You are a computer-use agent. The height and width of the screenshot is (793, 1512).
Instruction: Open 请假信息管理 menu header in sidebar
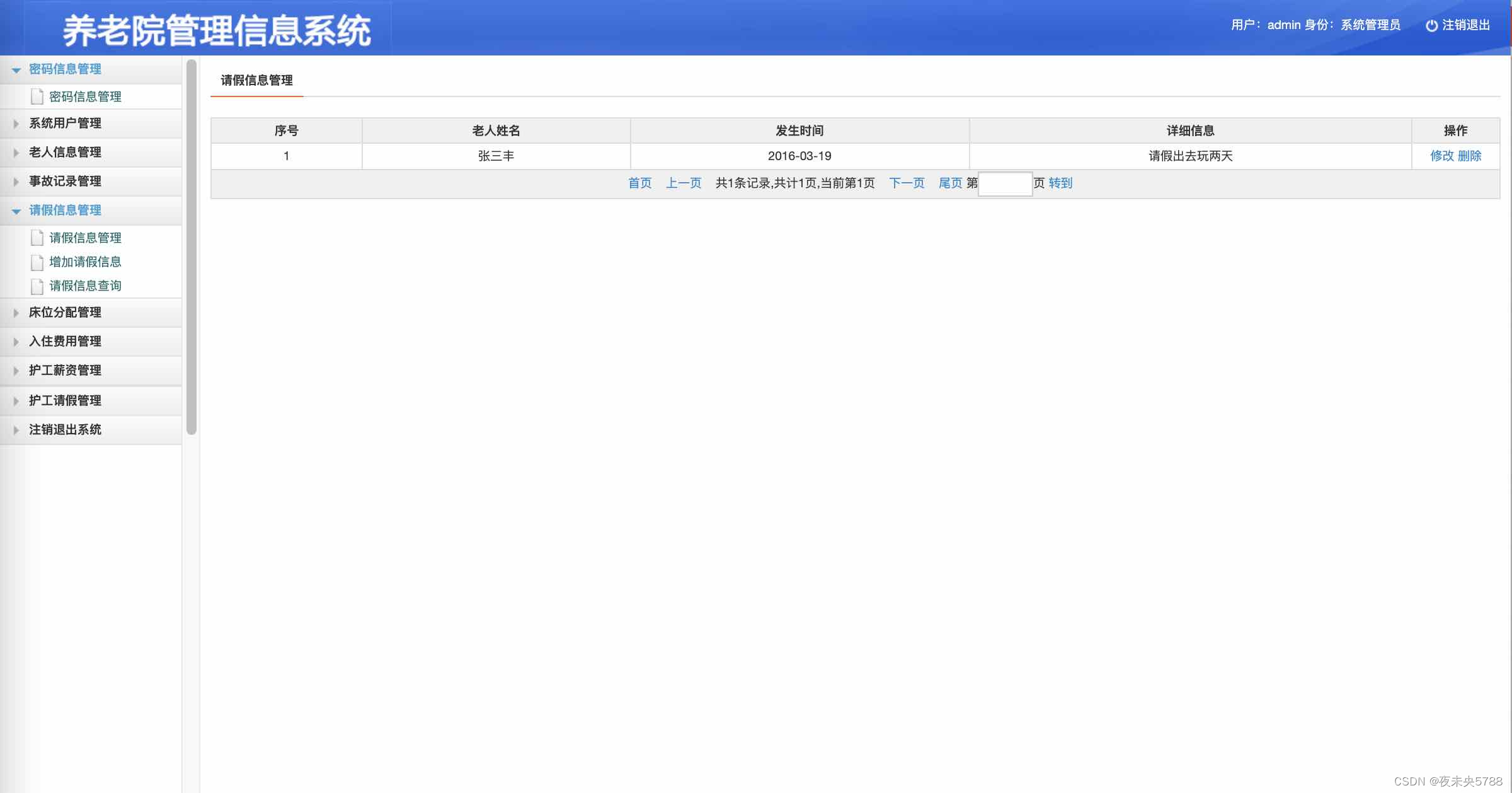point(91,211)
